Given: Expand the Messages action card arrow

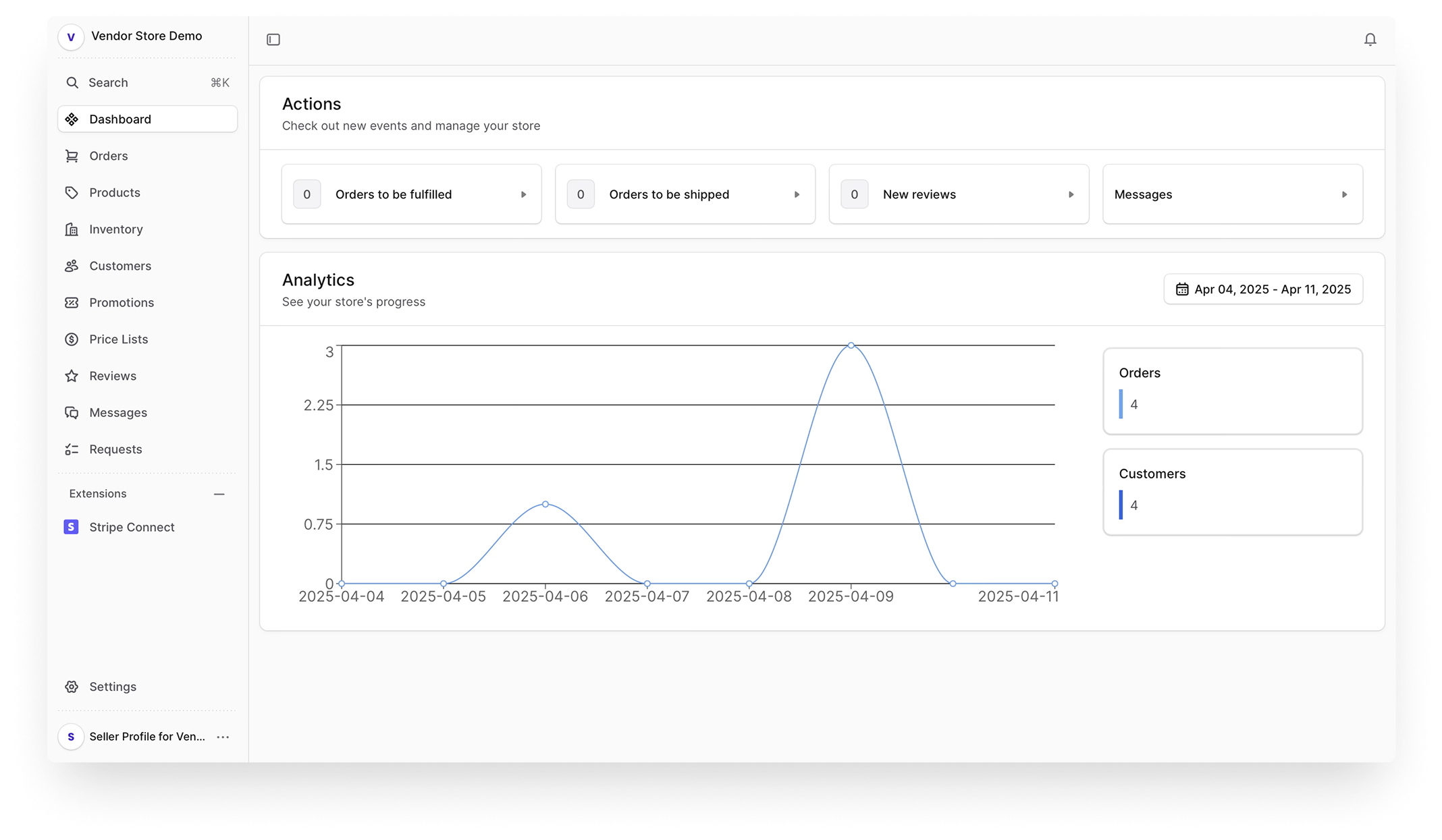Looking at the screenshot, I should coord(1344,194).
